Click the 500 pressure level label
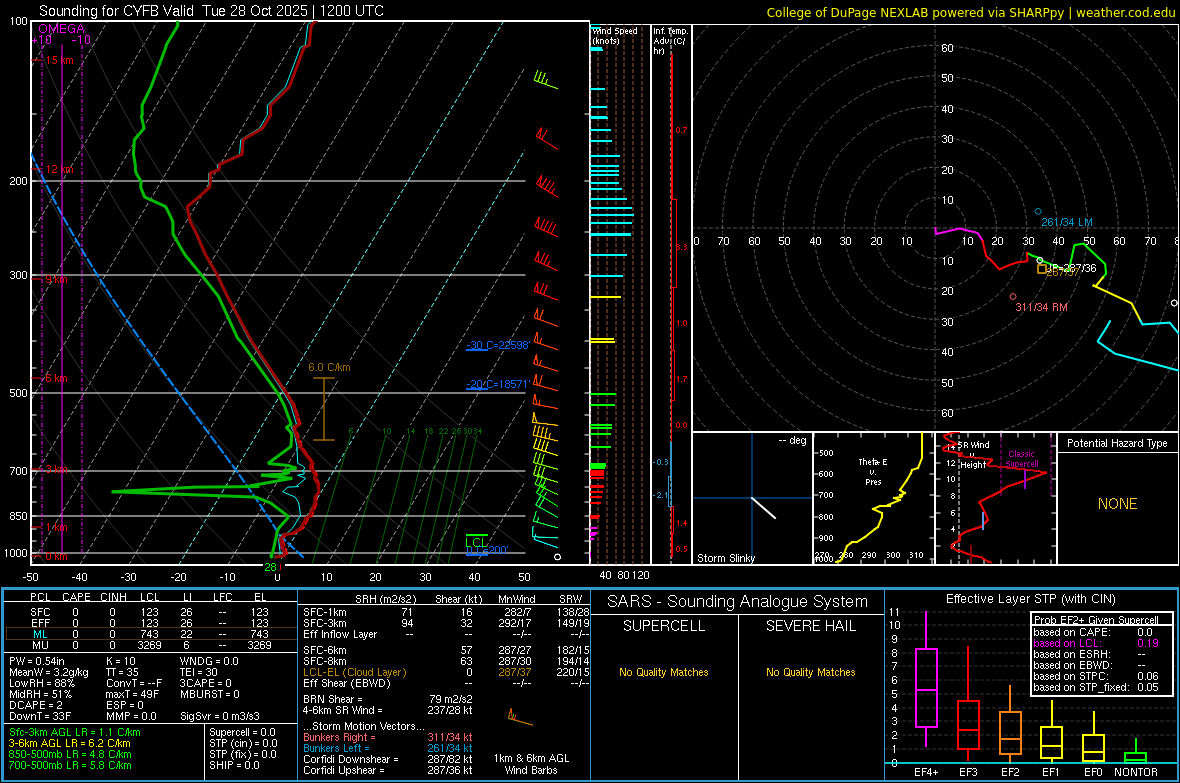This screenshot has height=783, width=1180. (x=18, y=393)
